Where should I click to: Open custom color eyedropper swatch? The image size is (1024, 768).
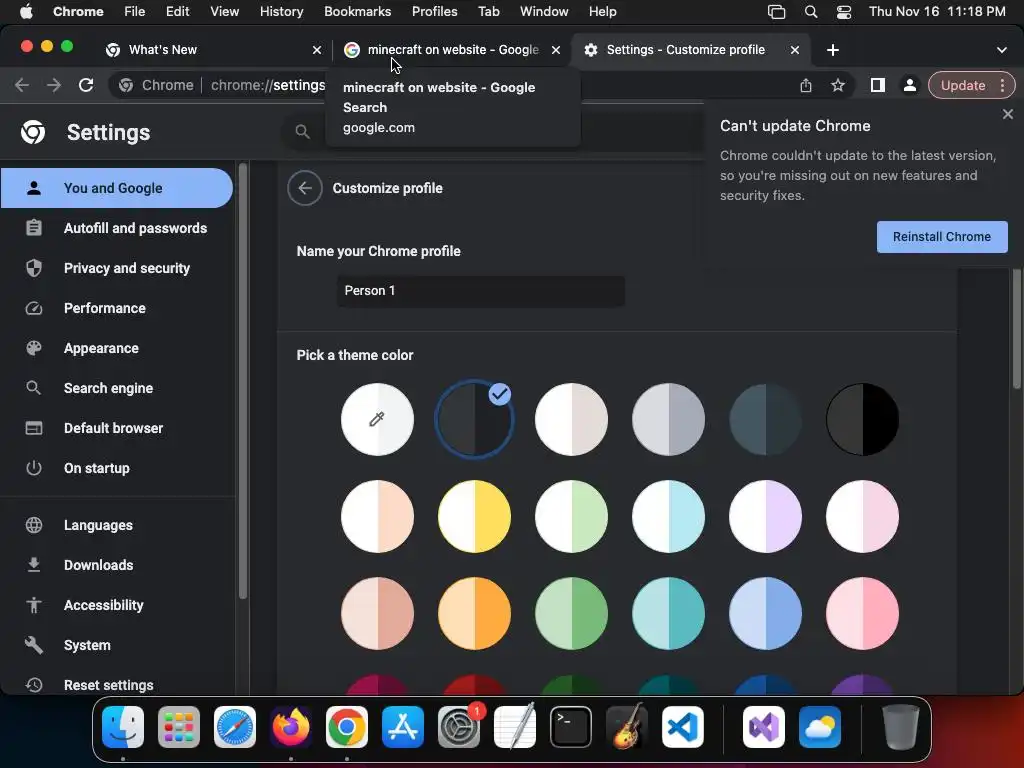[x=377, y=419]
